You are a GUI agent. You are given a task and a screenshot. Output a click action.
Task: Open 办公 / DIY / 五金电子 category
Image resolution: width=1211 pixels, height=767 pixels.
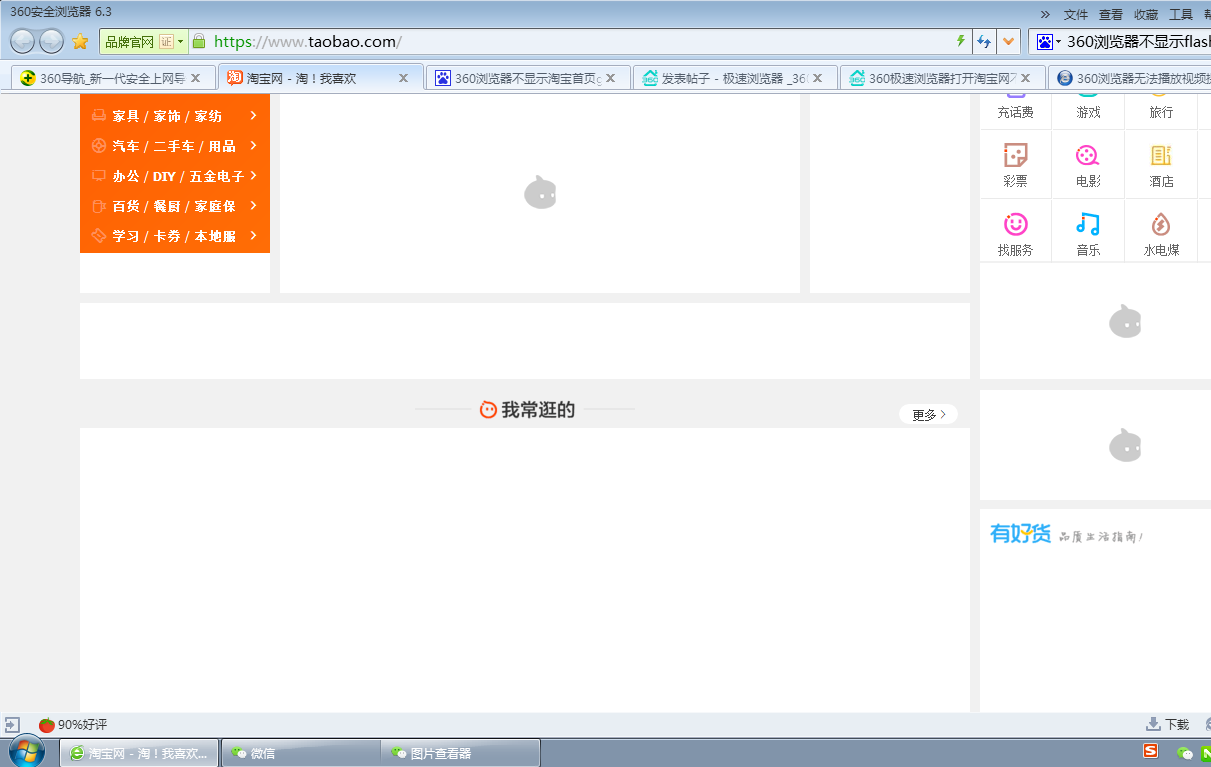[x=178, y=176]
